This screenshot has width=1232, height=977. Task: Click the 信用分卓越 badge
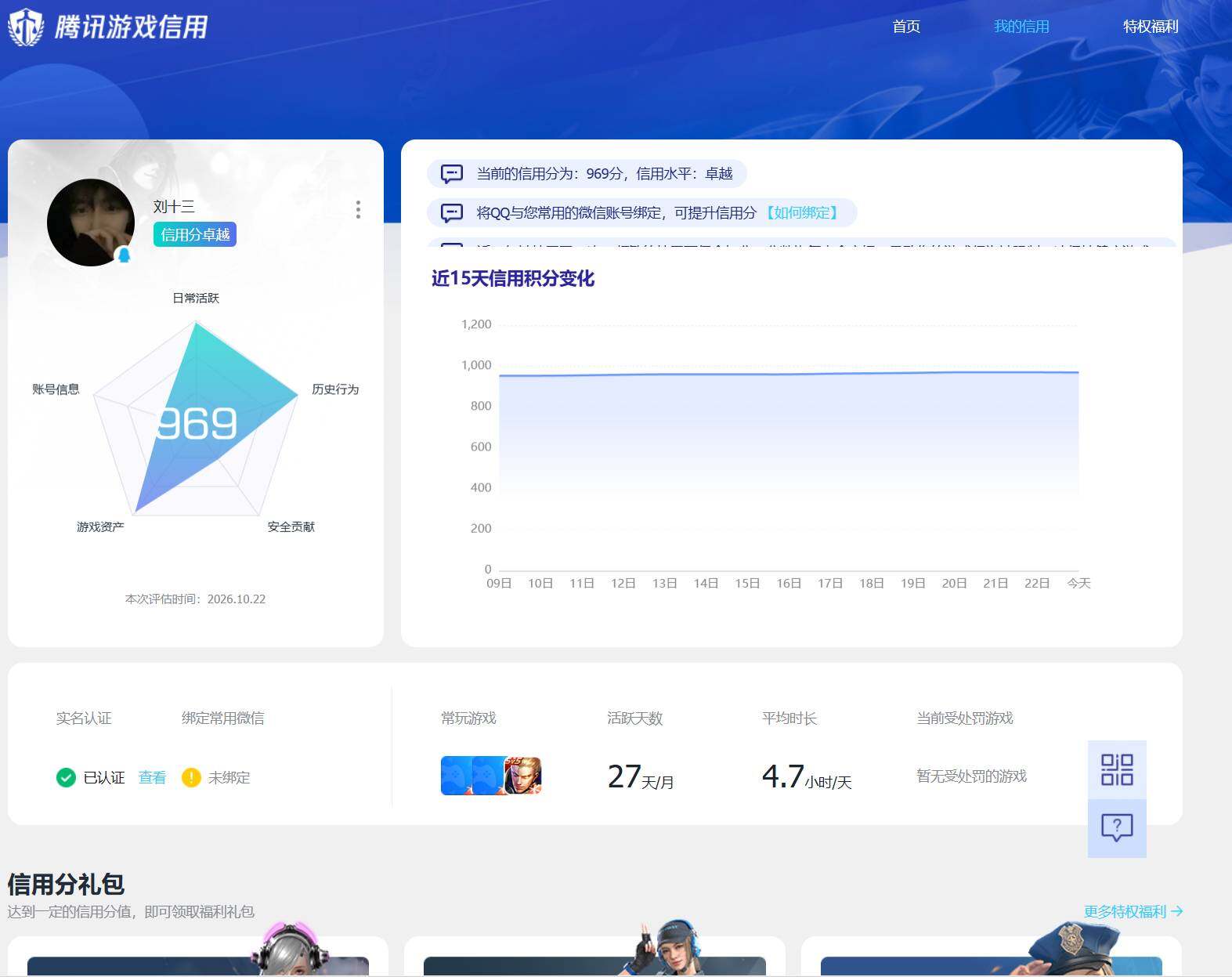pyautogui.click(x=195, y=234)
